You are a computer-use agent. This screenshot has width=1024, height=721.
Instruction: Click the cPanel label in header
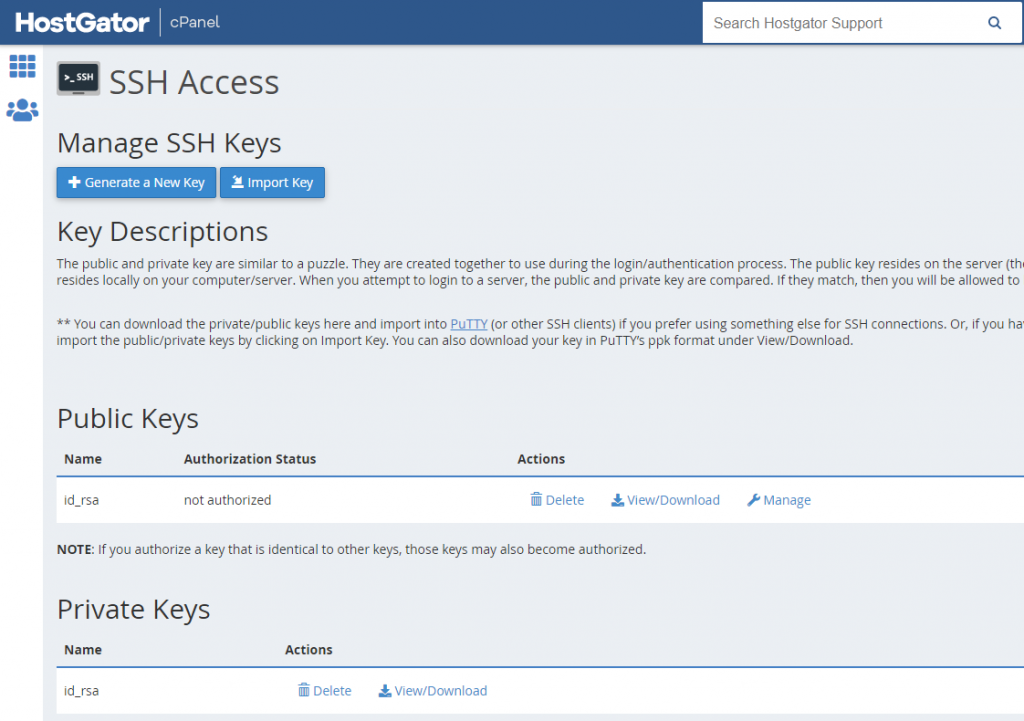point(197,23)
